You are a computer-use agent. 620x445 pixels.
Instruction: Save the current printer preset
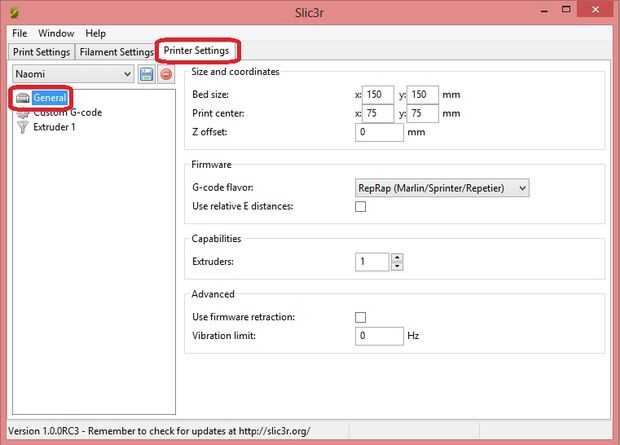[x=146, y=74]
